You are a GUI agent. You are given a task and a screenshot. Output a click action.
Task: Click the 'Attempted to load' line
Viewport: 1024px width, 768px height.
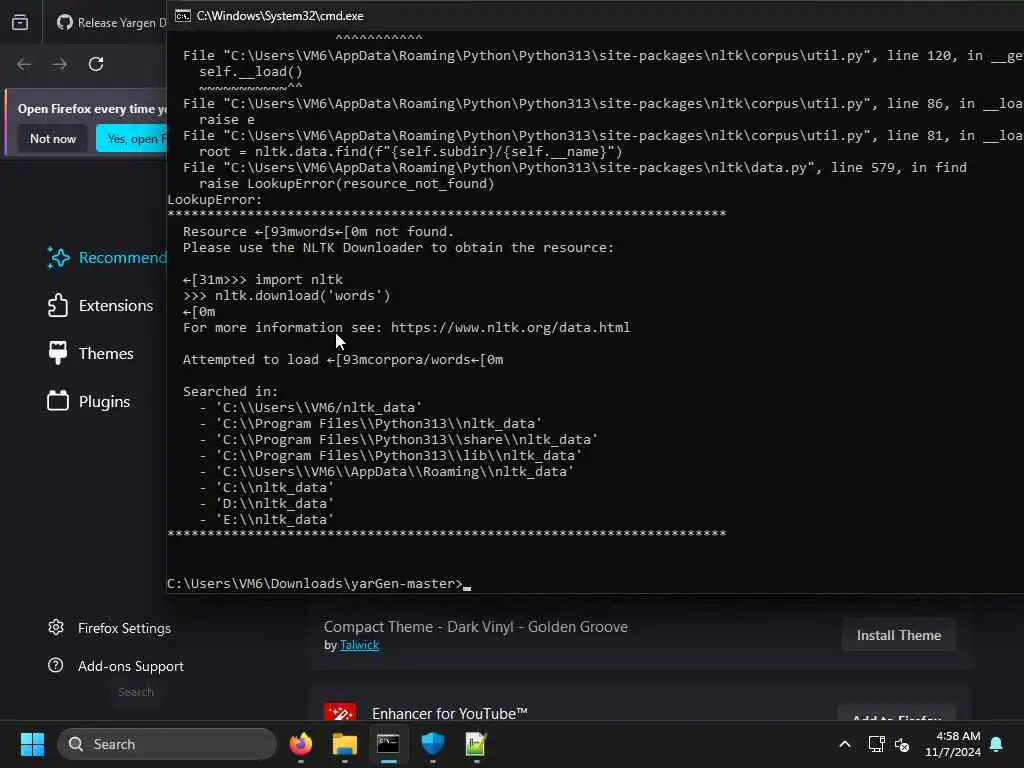click(x=343, y=360)
